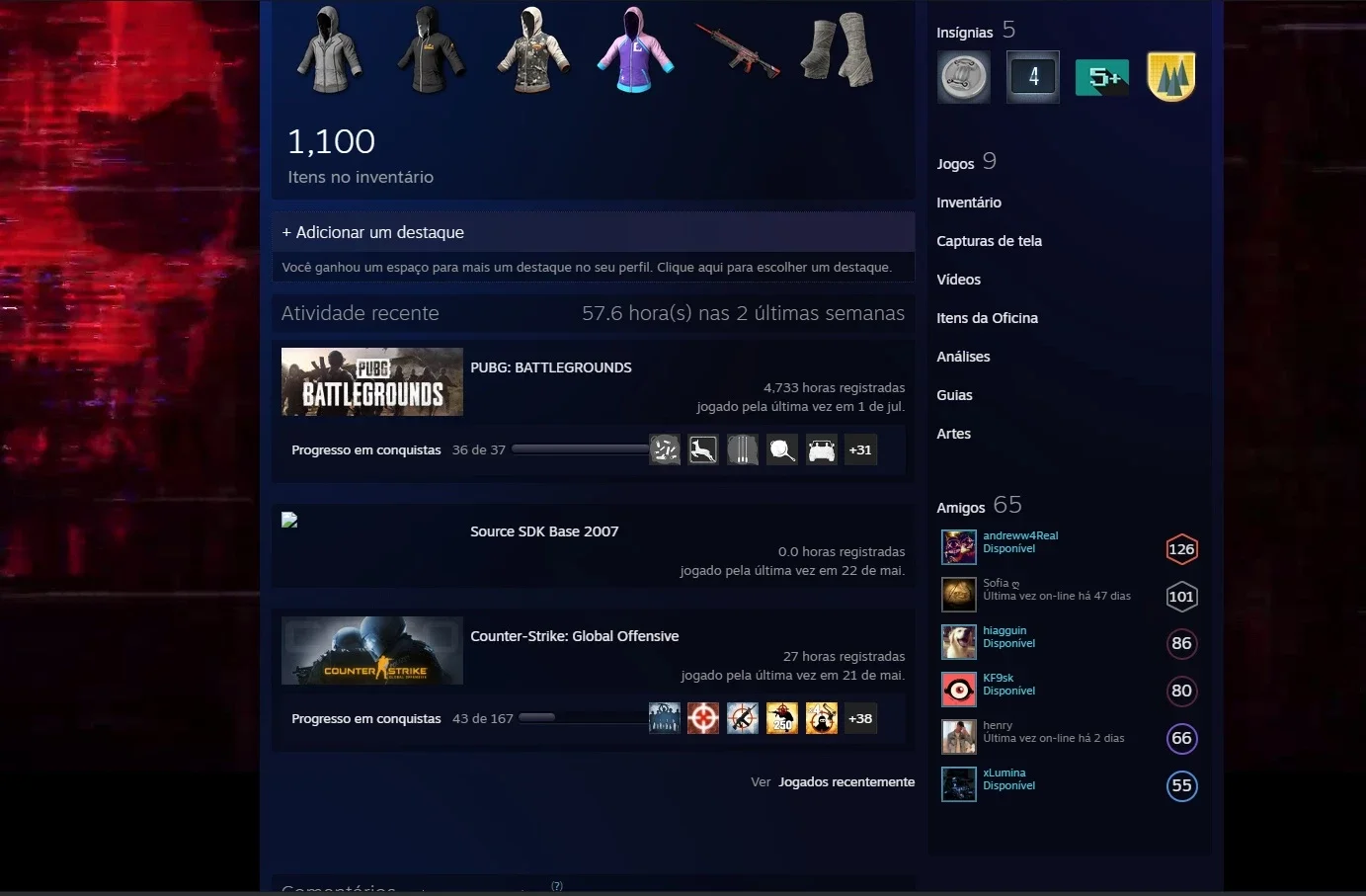Image resolution: width=1366 pixels, height=896 pixels.
Task: Click the PUBG deer achievement icon
Action: click(703, 450)
